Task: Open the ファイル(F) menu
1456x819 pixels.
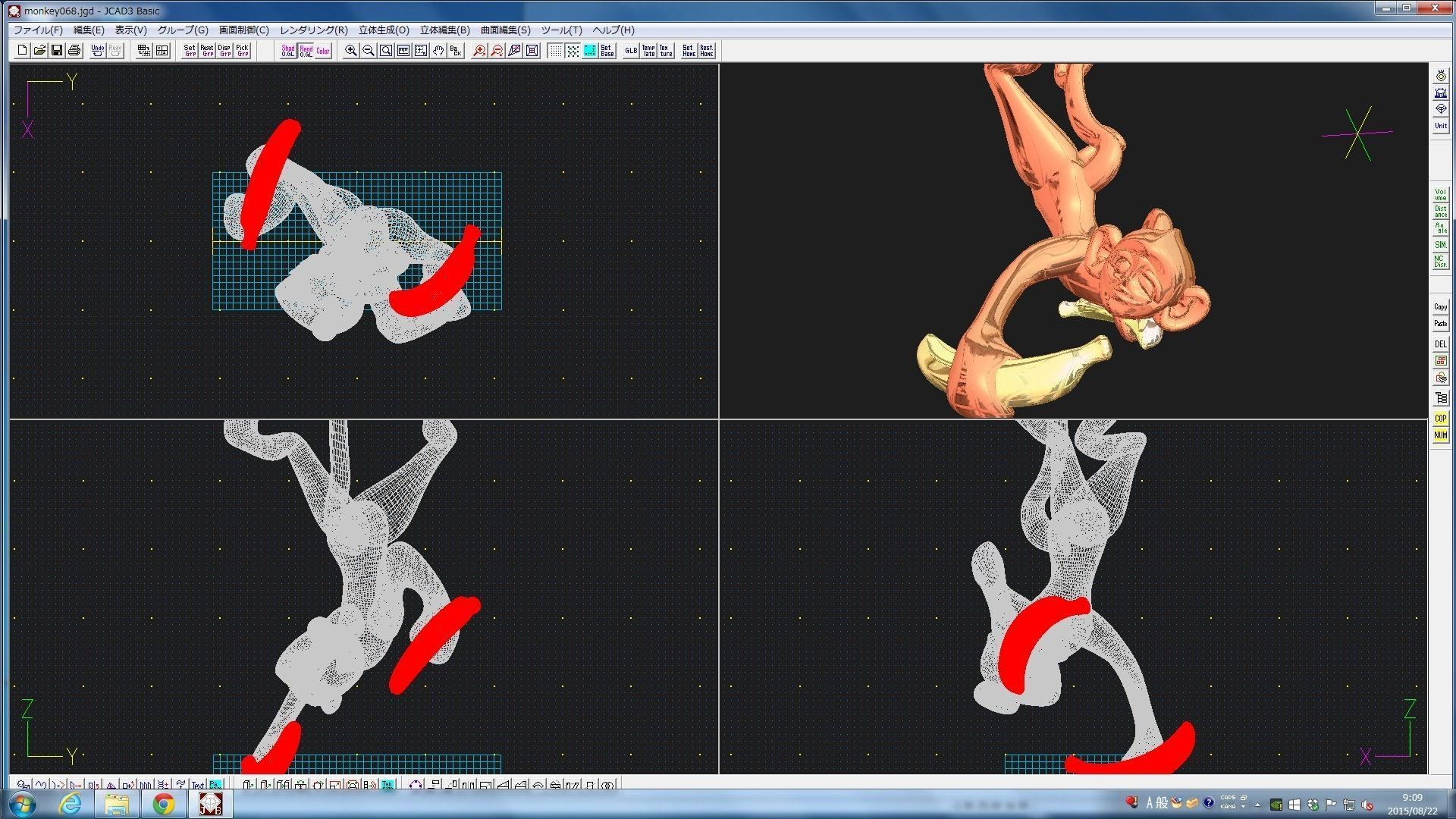Action: click(x=38, y=30)
